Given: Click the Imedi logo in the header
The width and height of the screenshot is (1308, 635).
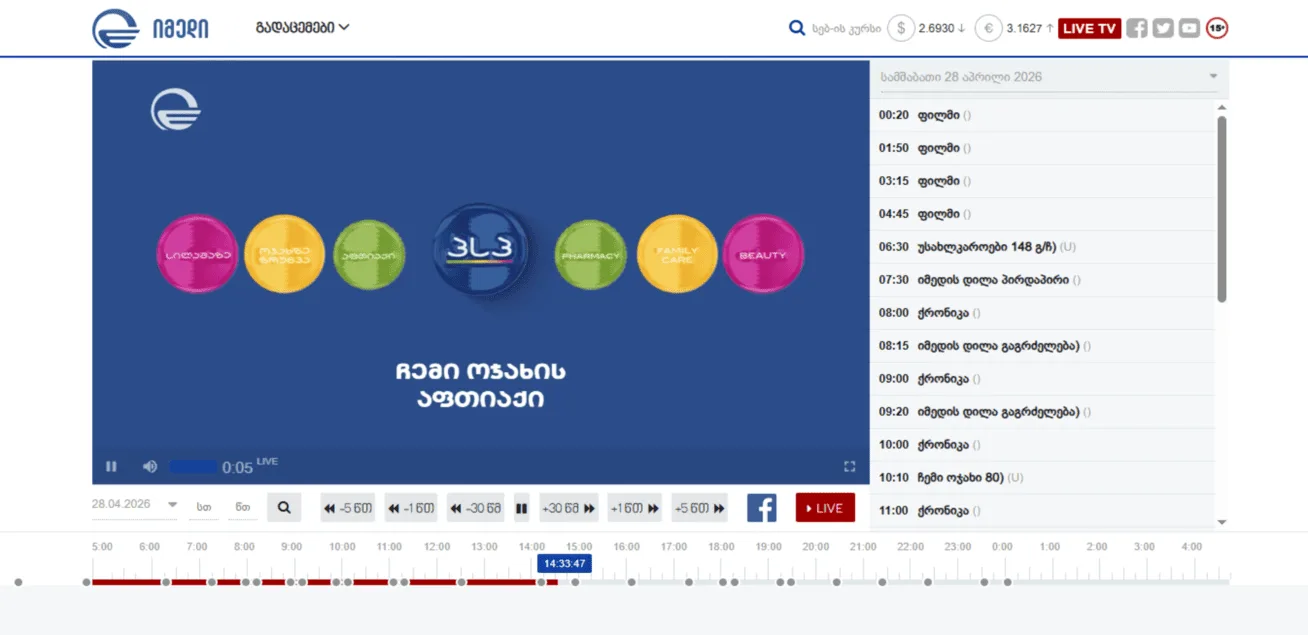Looking at the screenshot, I should pyautogui.click(x=150, y=28).
